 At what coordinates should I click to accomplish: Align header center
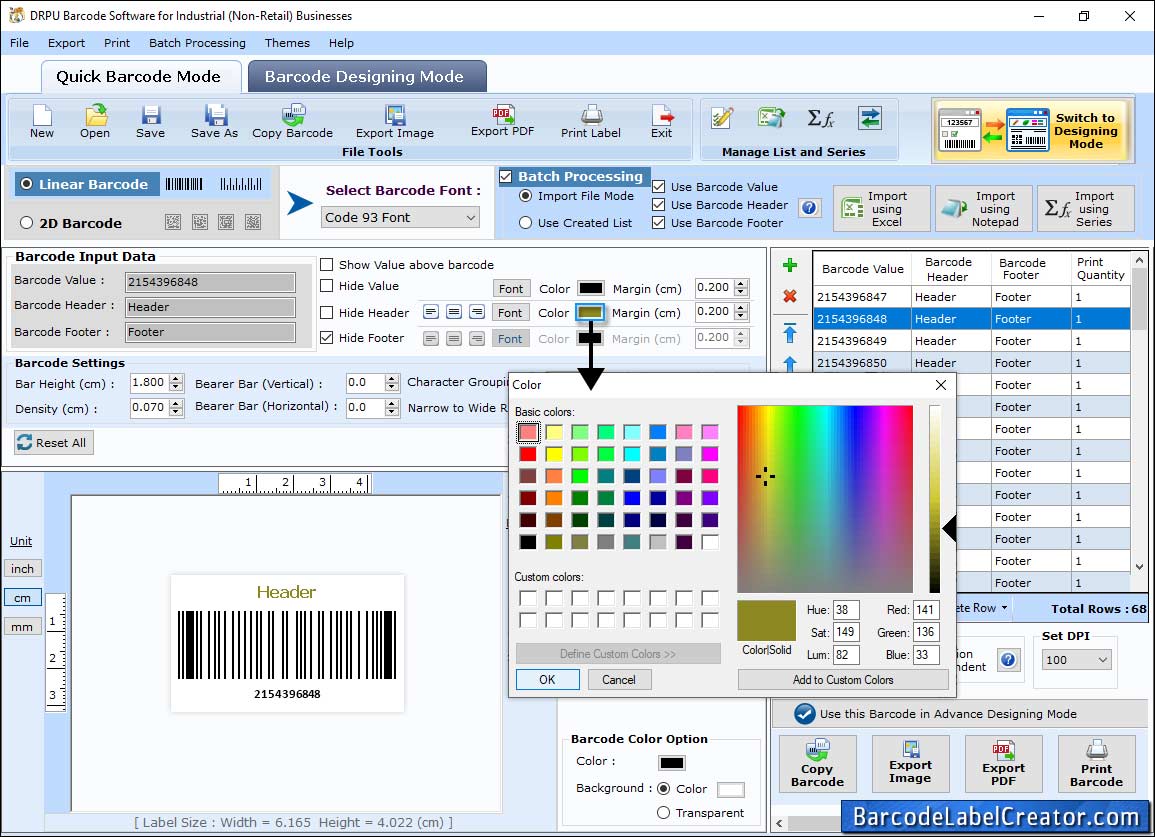454,312
